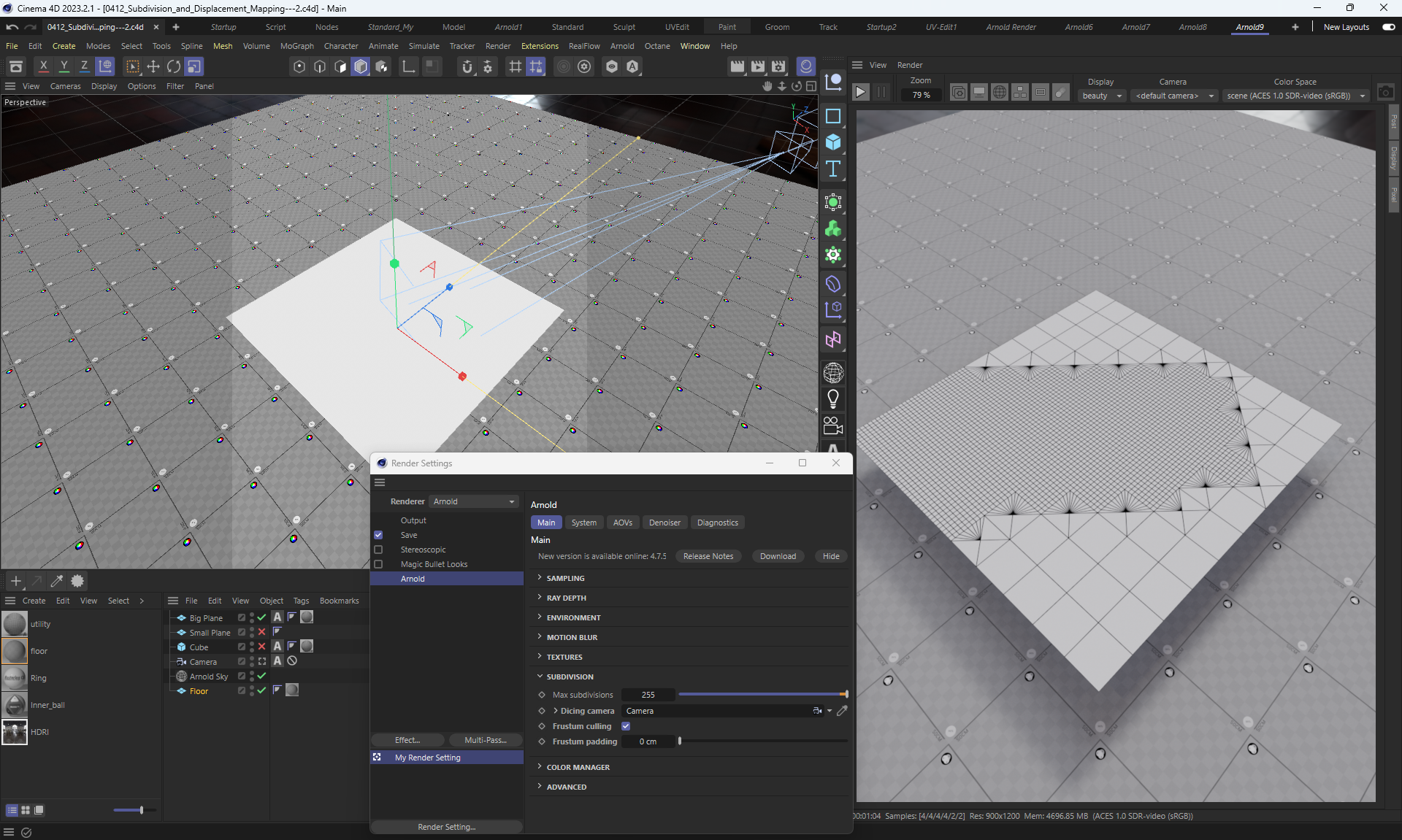Take a snapshot with the IPR camera icon
The width and height of the screenshot is (1402, 840).
click(1385, 92)
